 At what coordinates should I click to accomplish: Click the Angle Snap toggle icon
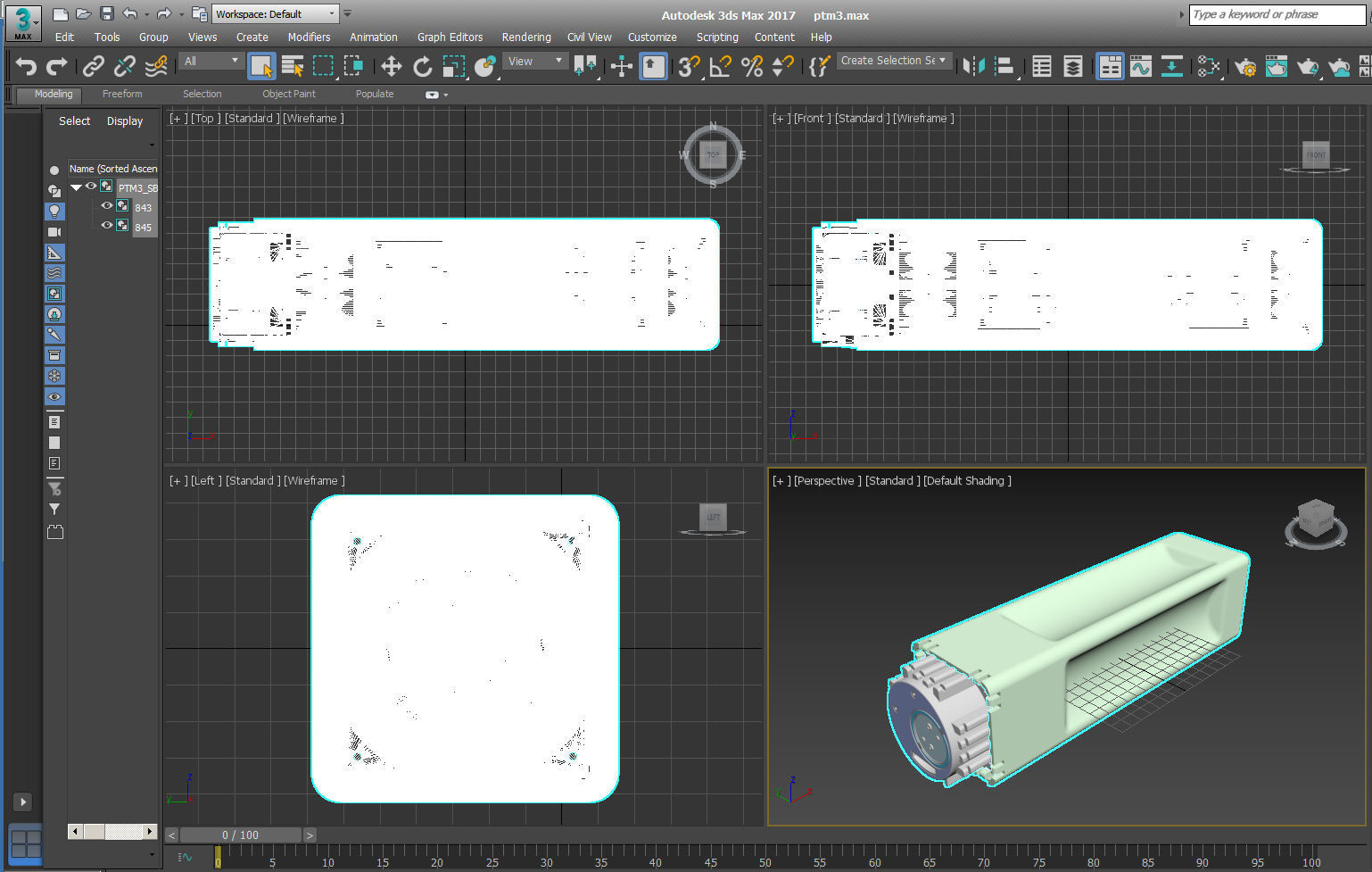click(720, 66)
